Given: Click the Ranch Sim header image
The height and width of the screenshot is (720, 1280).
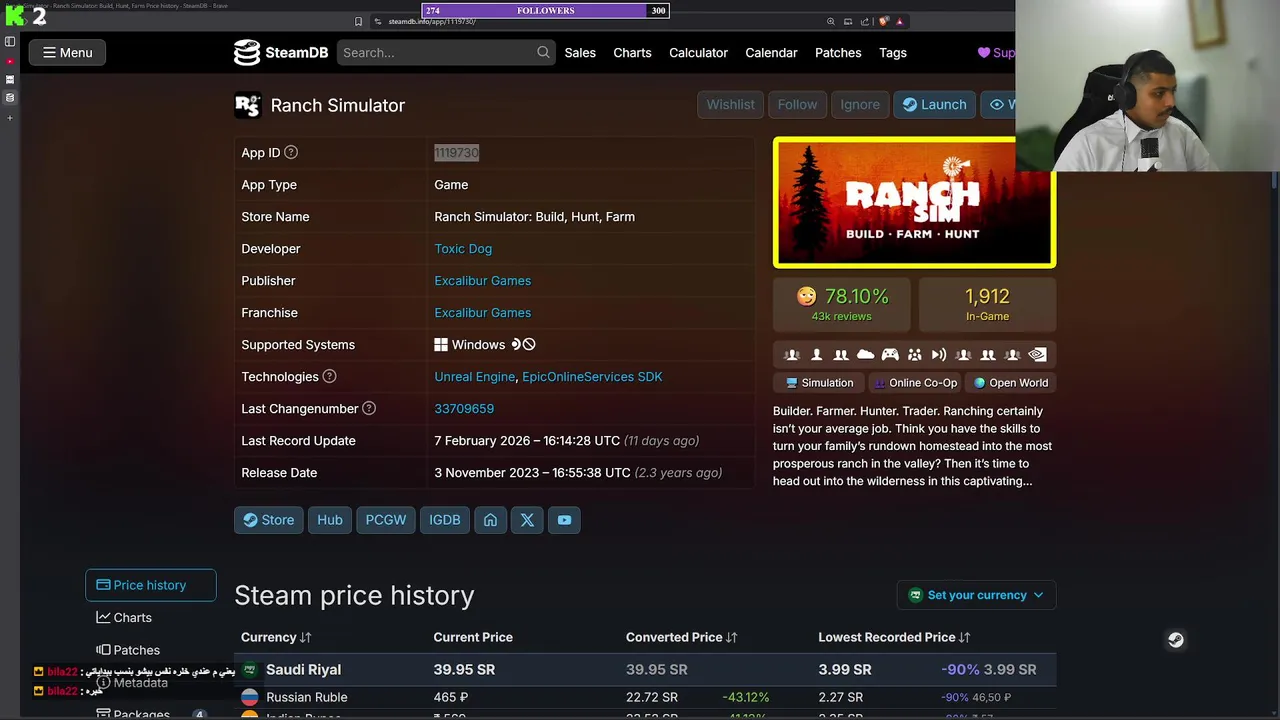Looking at the screenshot, I should [913, 202].
